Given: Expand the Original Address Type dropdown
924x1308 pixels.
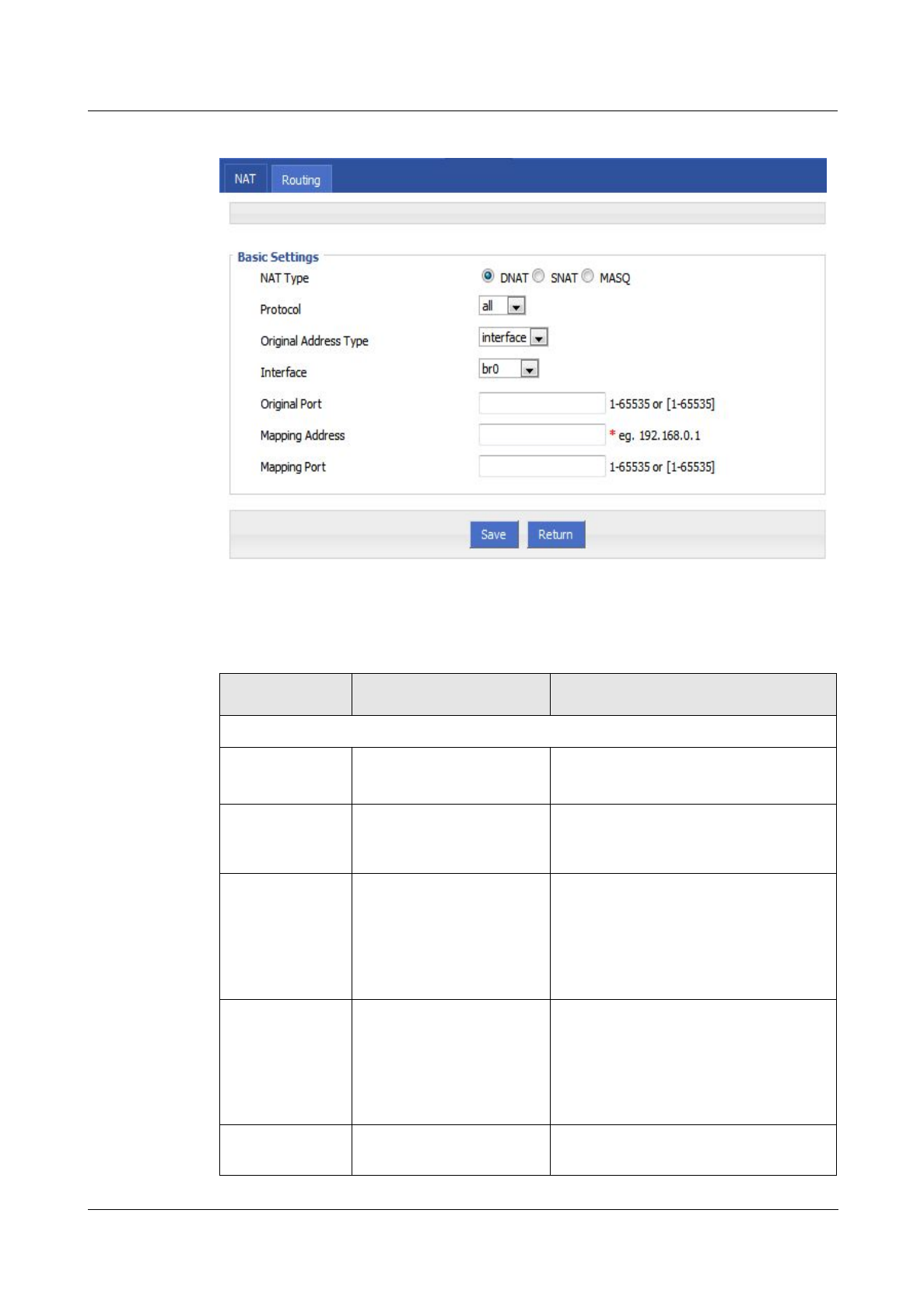Looking at the screenshot, I should (513, 337).
